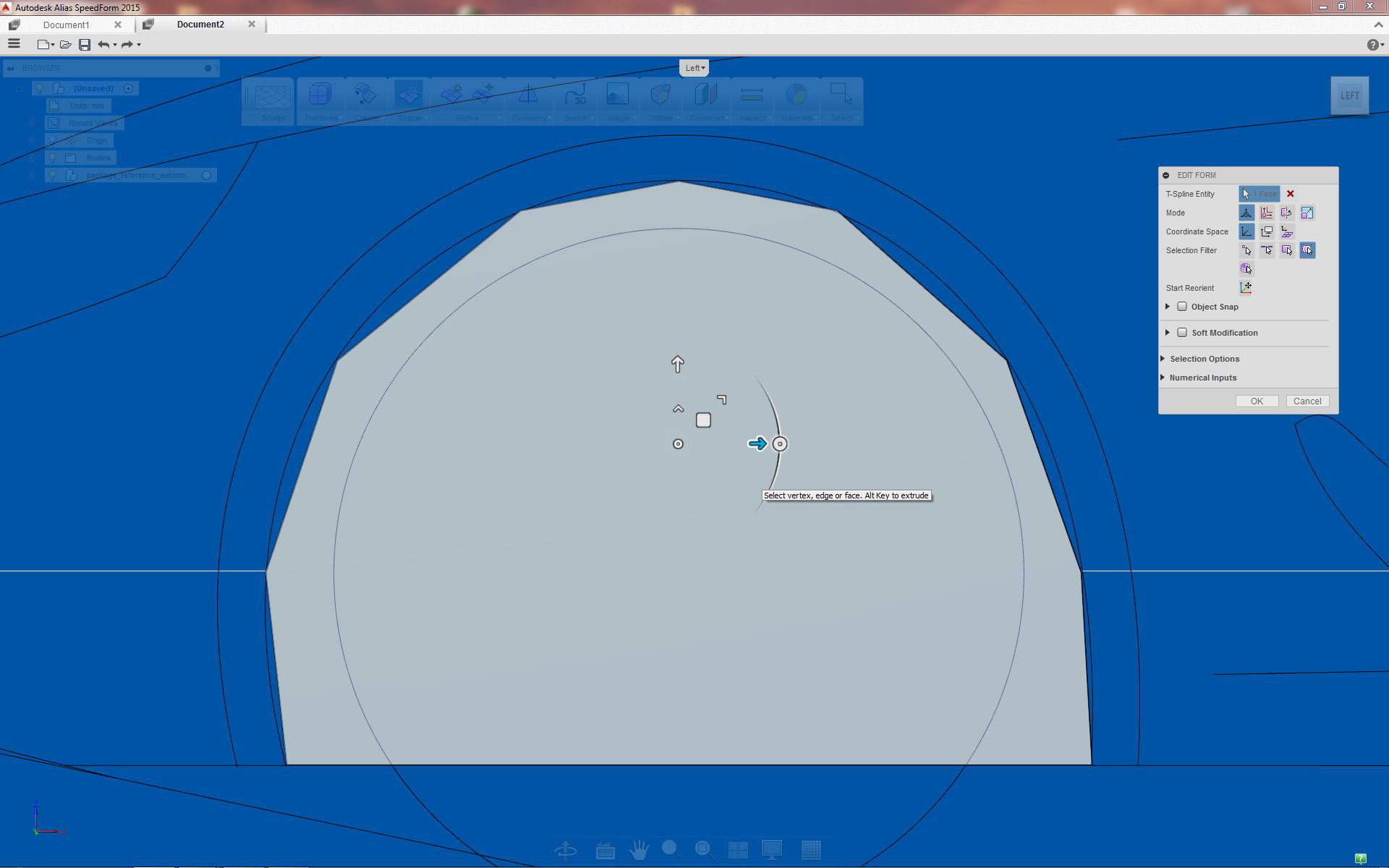Open the main hamburger menu
This screenshot has width=1389, height=868.
coord(14,44)
